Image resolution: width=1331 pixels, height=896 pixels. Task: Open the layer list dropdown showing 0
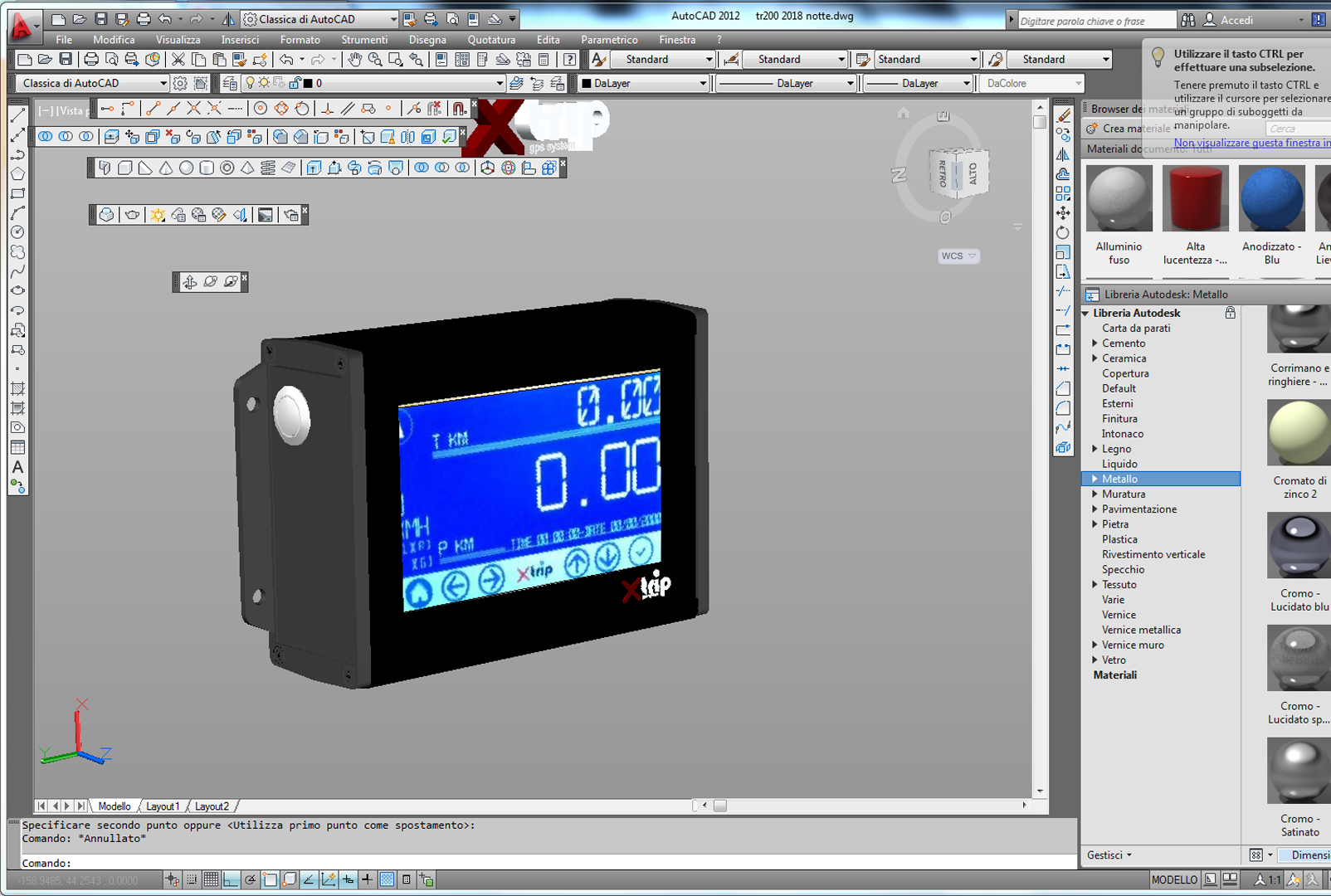click(x=374, y=83)
